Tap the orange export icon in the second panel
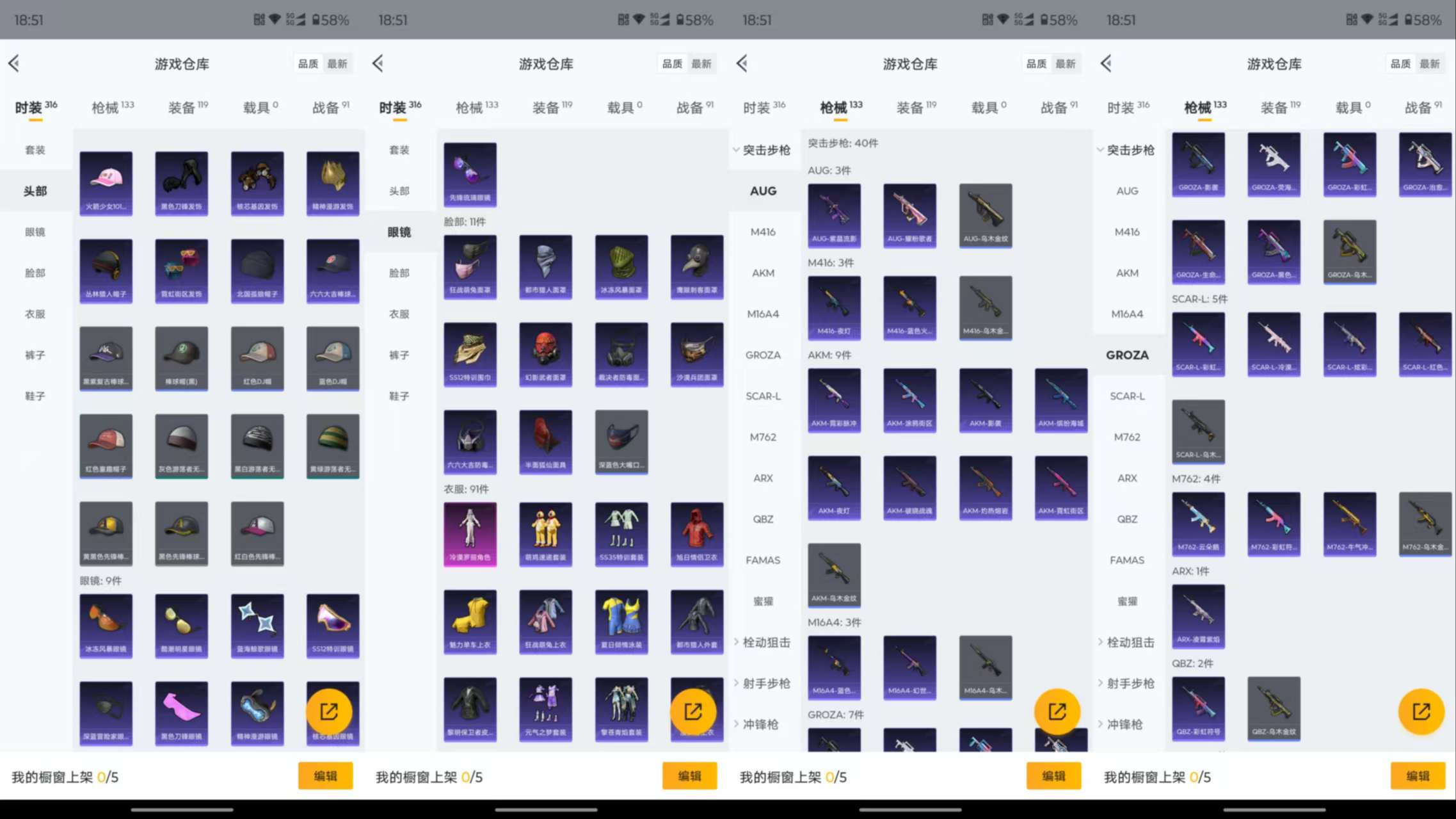 (x=695, y=711)
